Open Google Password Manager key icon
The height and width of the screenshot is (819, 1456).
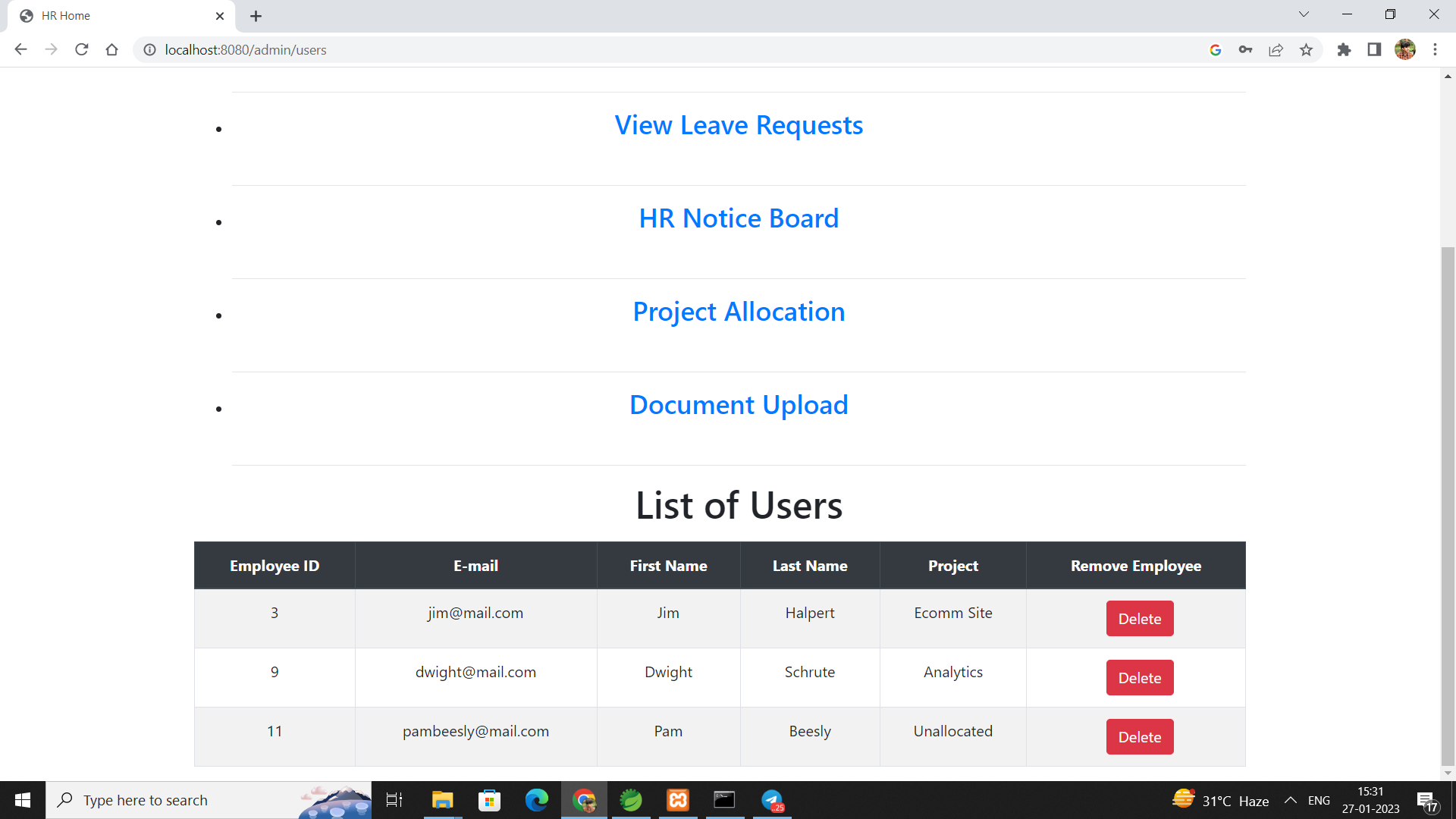click(x=1246, y=49)
